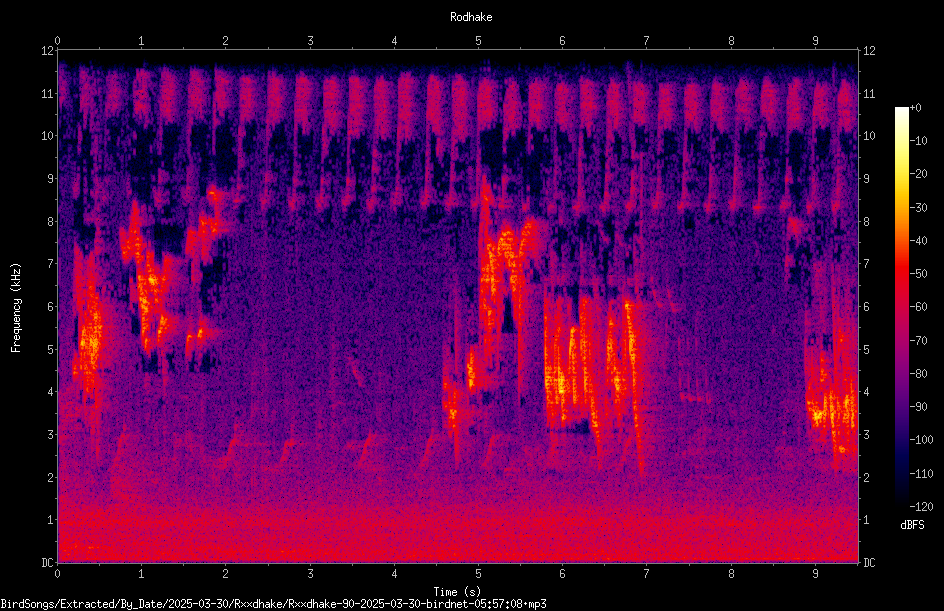The image size is (944, 611).
Task: Click the '12' tick on left frequency axis
Action: coord(47,51)
